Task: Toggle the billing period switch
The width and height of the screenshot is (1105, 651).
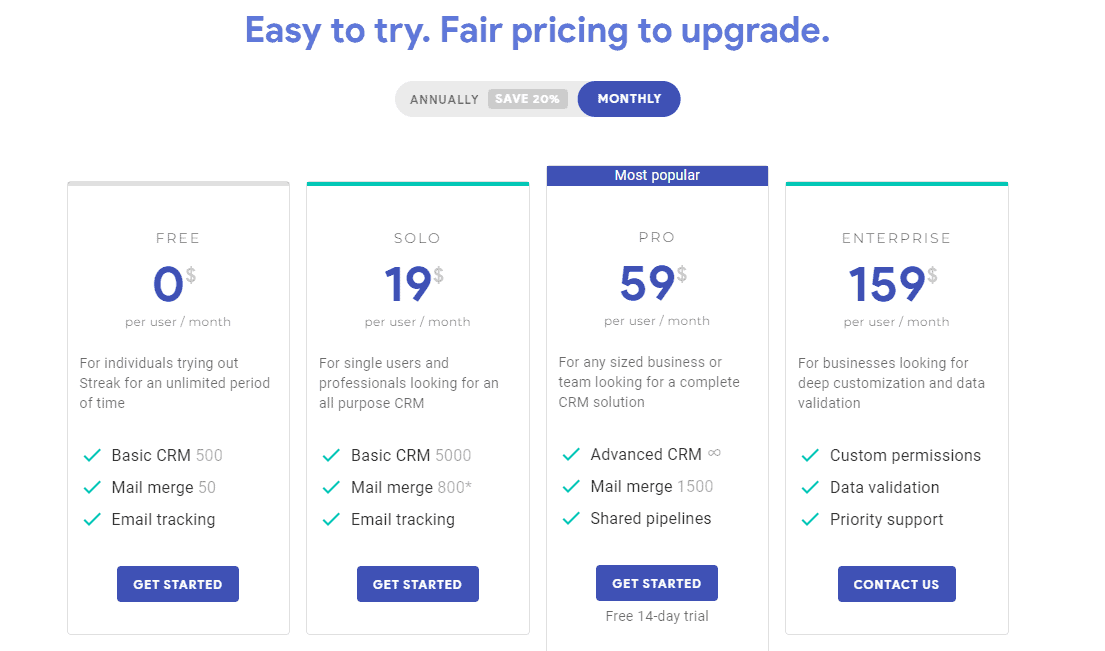Action: pyautogui.click(x=538, y=99)
